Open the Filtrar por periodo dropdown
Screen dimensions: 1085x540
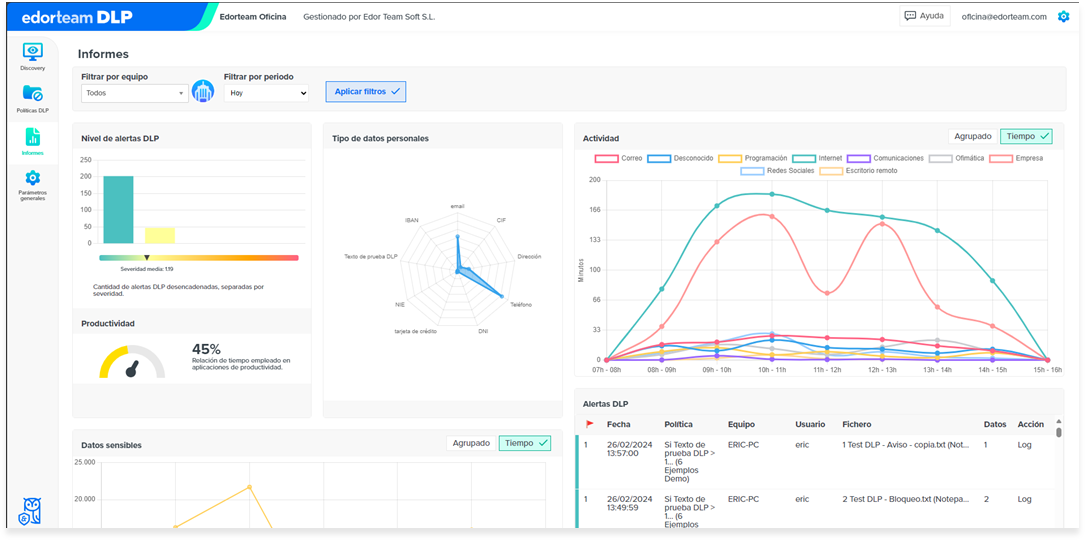click(x=266, y=93)
